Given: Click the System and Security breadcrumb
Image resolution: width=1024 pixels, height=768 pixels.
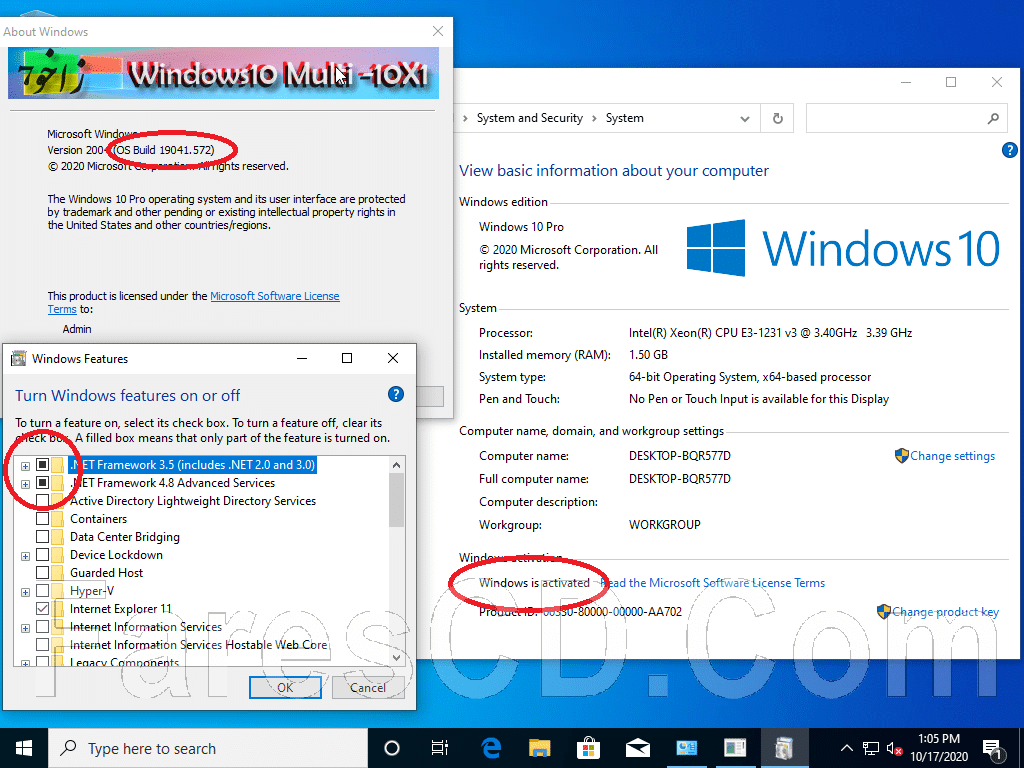Looking at the screenshot, I should coord(529,118).
